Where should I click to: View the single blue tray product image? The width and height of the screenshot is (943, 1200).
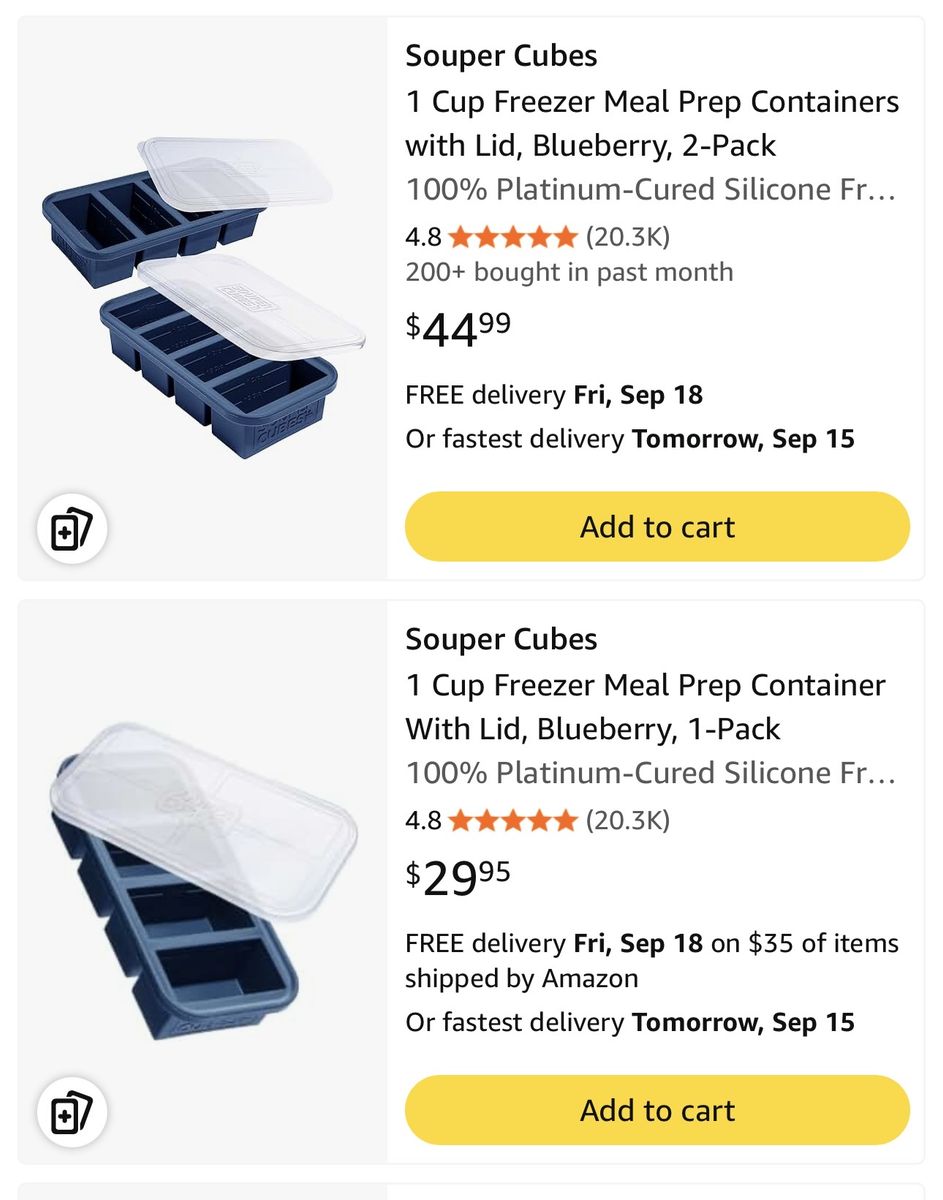pyautogui.click(x=190, y=882)
